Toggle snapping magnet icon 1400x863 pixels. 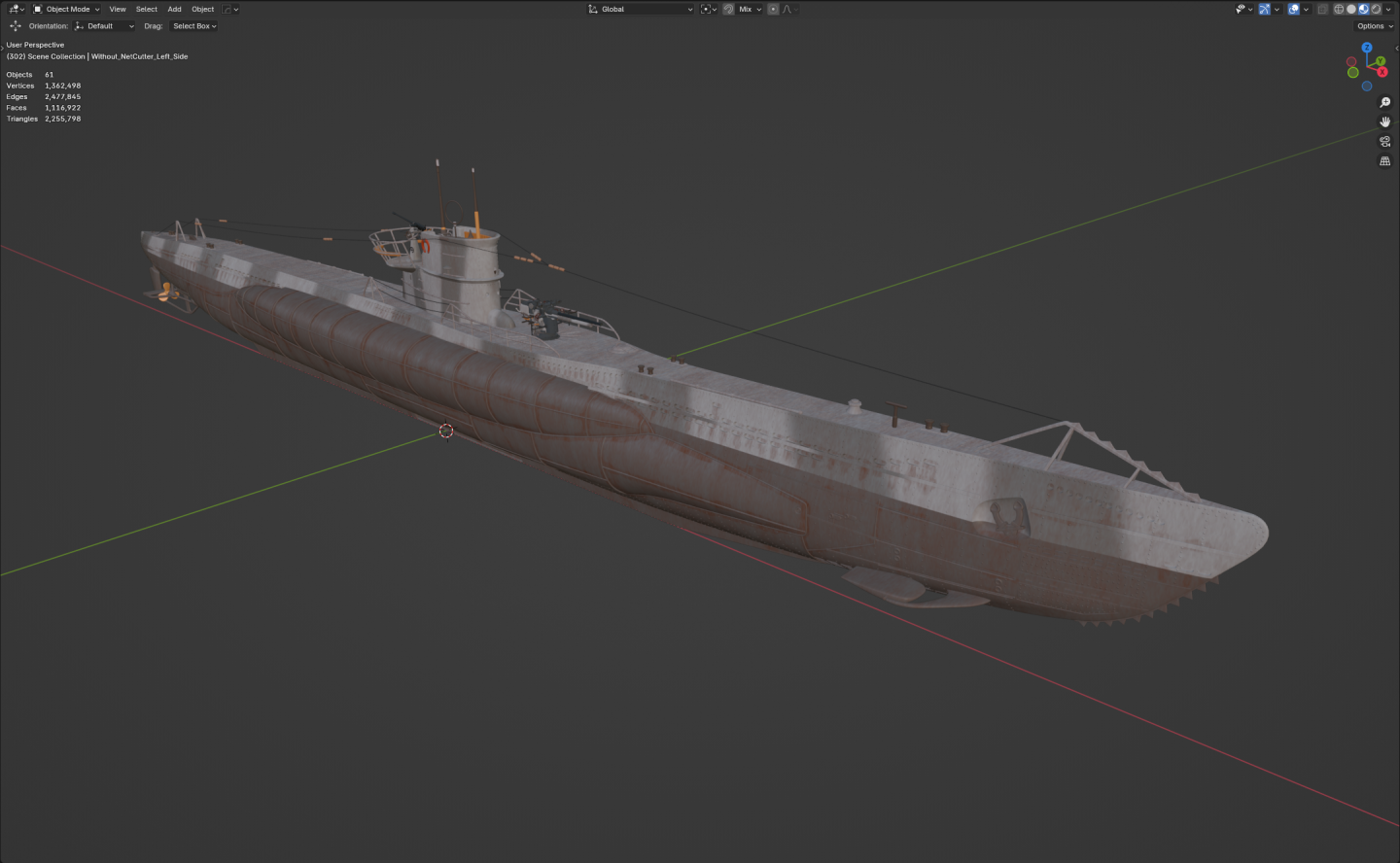(x=728, y=9)
